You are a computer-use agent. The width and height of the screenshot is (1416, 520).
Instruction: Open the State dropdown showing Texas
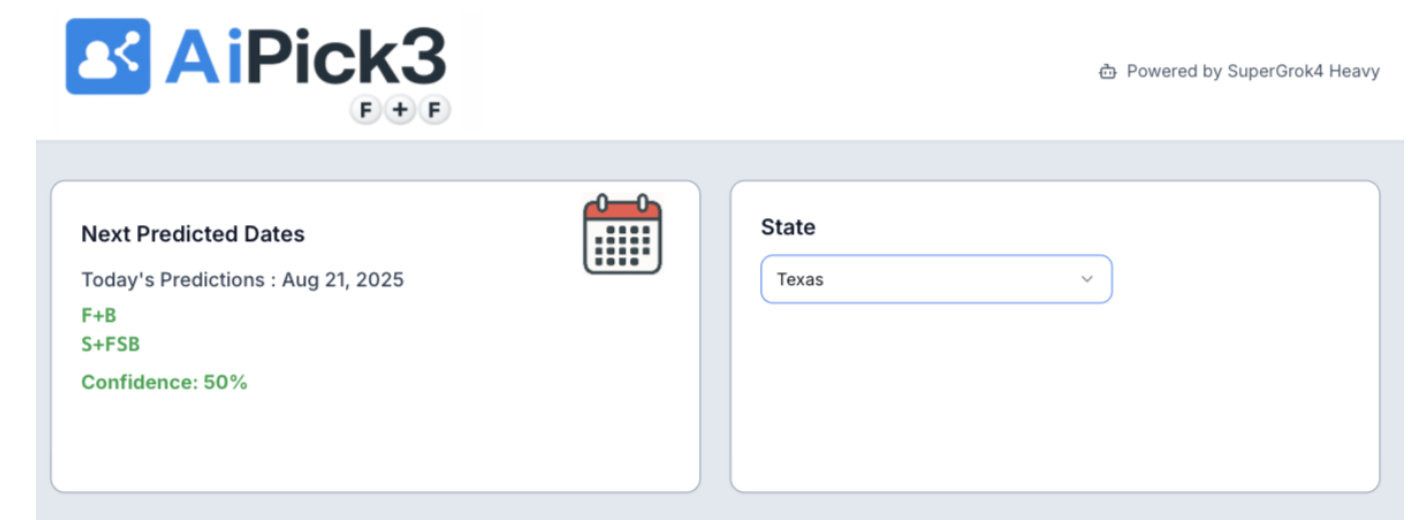click(936, 279)
